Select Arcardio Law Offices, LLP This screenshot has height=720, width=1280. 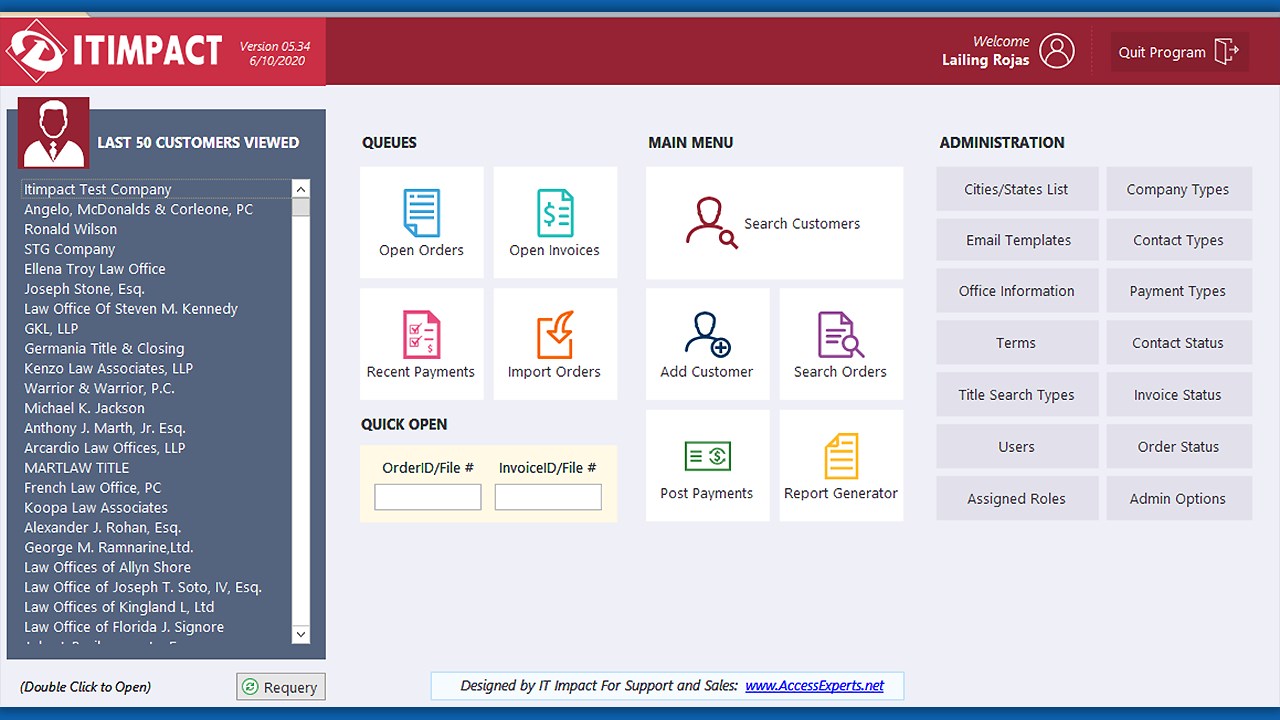point(156,448)
